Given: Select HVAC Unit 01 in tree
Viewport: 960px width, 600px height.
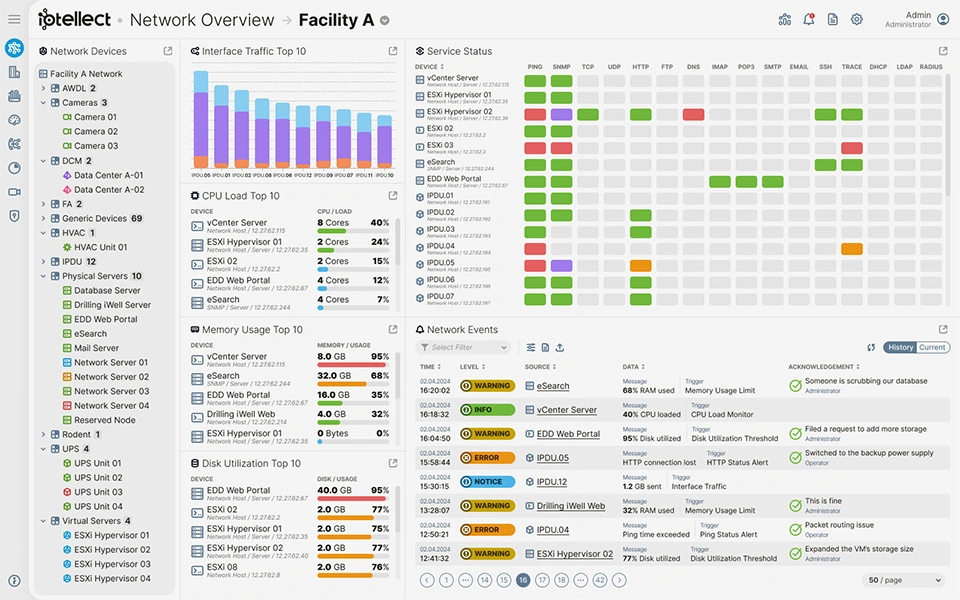Looking at the screenshot, I should [94, 247].
